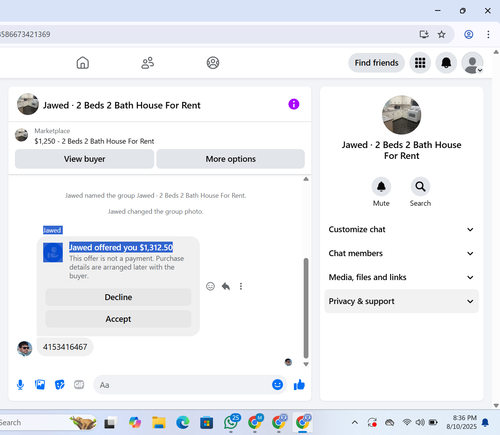Choose a GIF icon
Image resolution: width=500 pixels, height=435 pixels.
[79, 385]
